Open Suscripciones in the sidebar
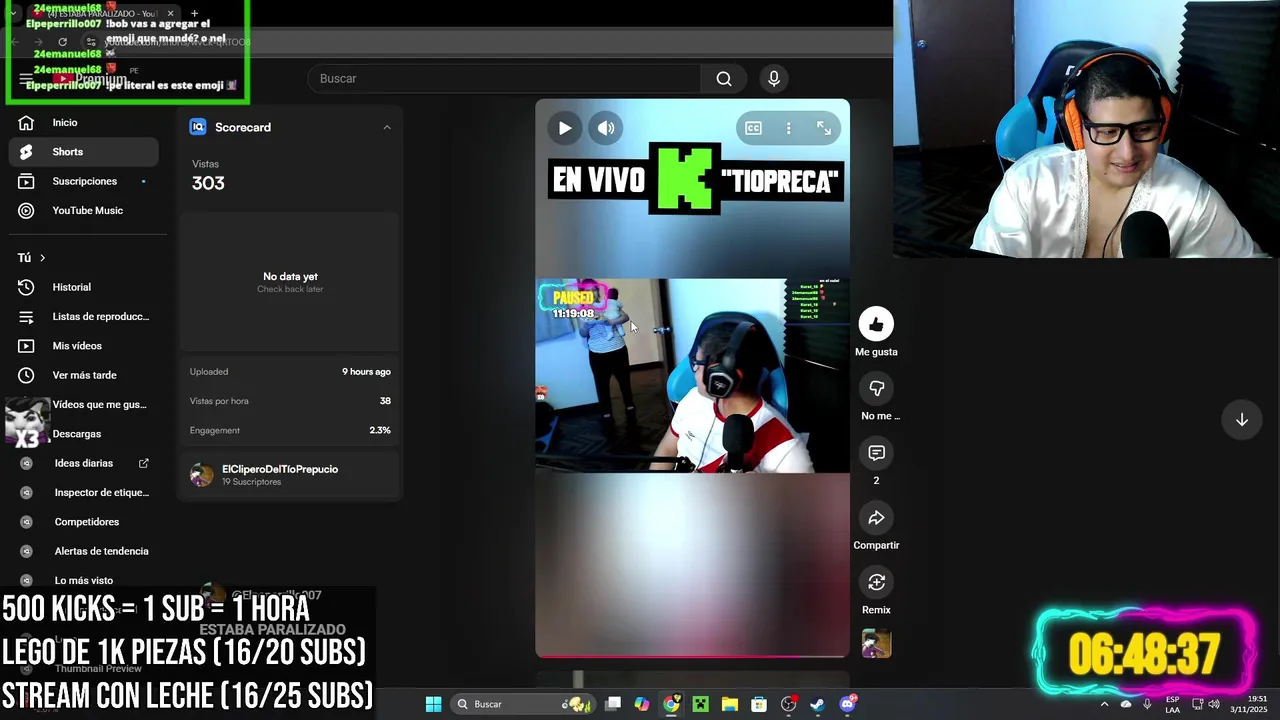The image size is (1280, 720). pyautogui.click(x=84, y=181)
